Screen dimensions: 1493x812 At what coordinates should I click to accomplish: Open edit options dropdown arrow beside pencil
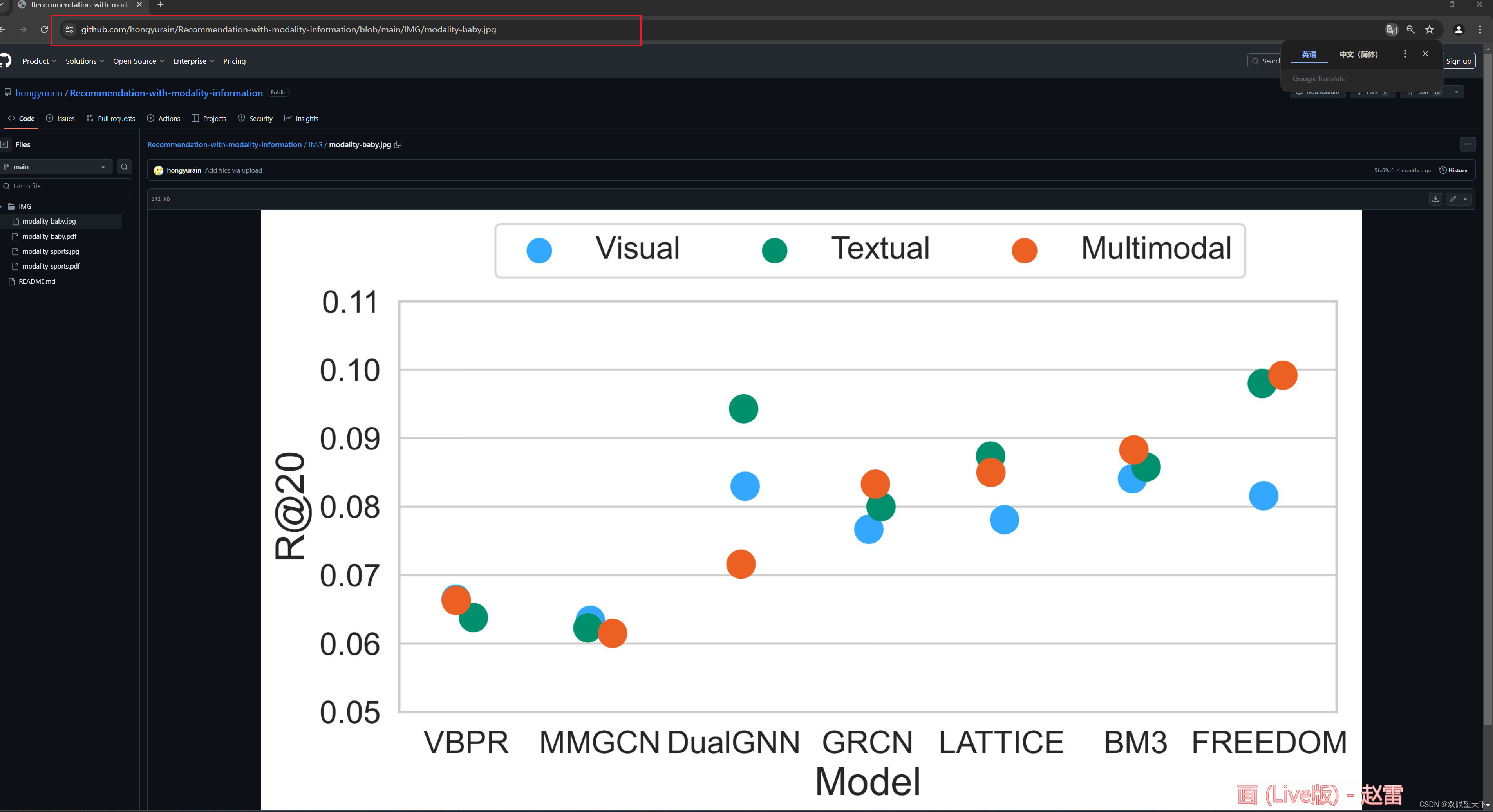point(1466,199)
